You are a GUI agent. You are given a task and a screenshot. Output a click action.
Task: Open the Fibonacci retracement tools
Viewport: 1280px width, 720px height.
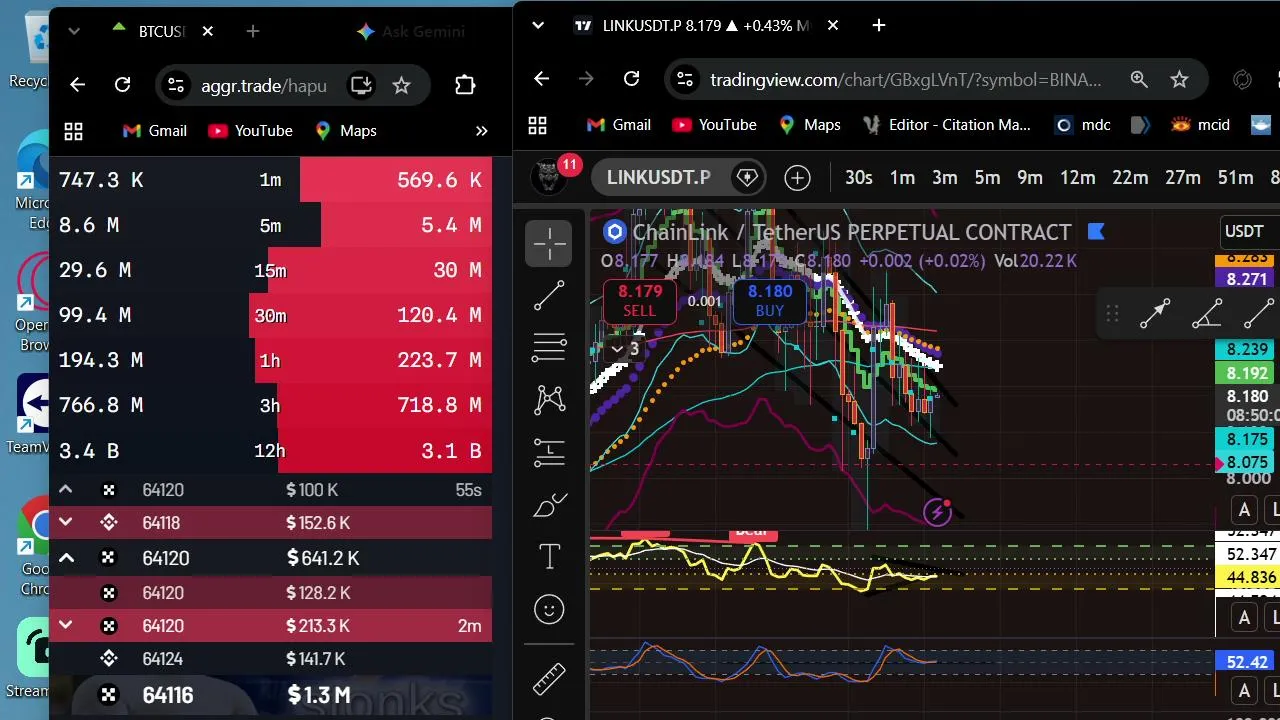549,347
